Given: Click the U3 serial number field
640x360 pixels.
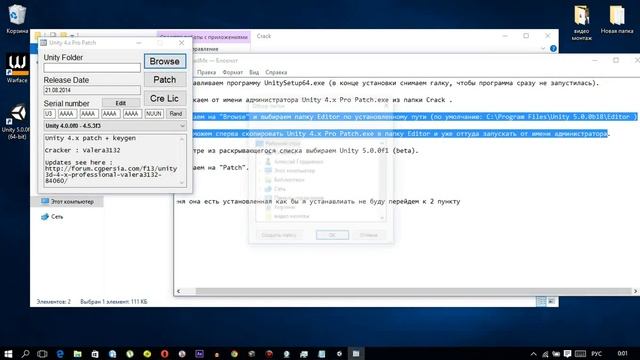Looking at the screenshot, I should [x=49, y=113].
